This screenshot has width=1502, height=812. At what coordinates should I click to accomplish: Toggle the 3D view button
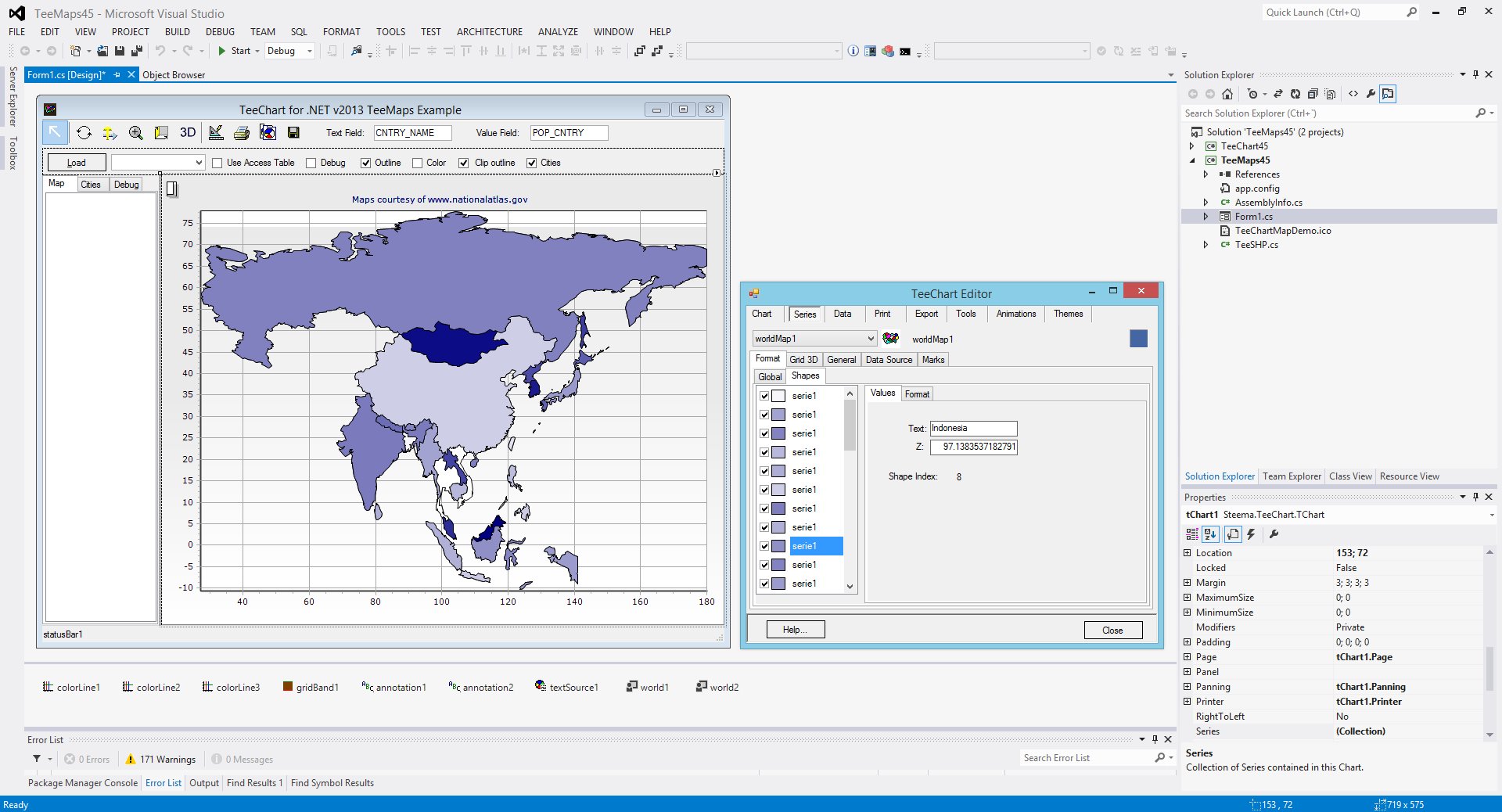(188, 132)
